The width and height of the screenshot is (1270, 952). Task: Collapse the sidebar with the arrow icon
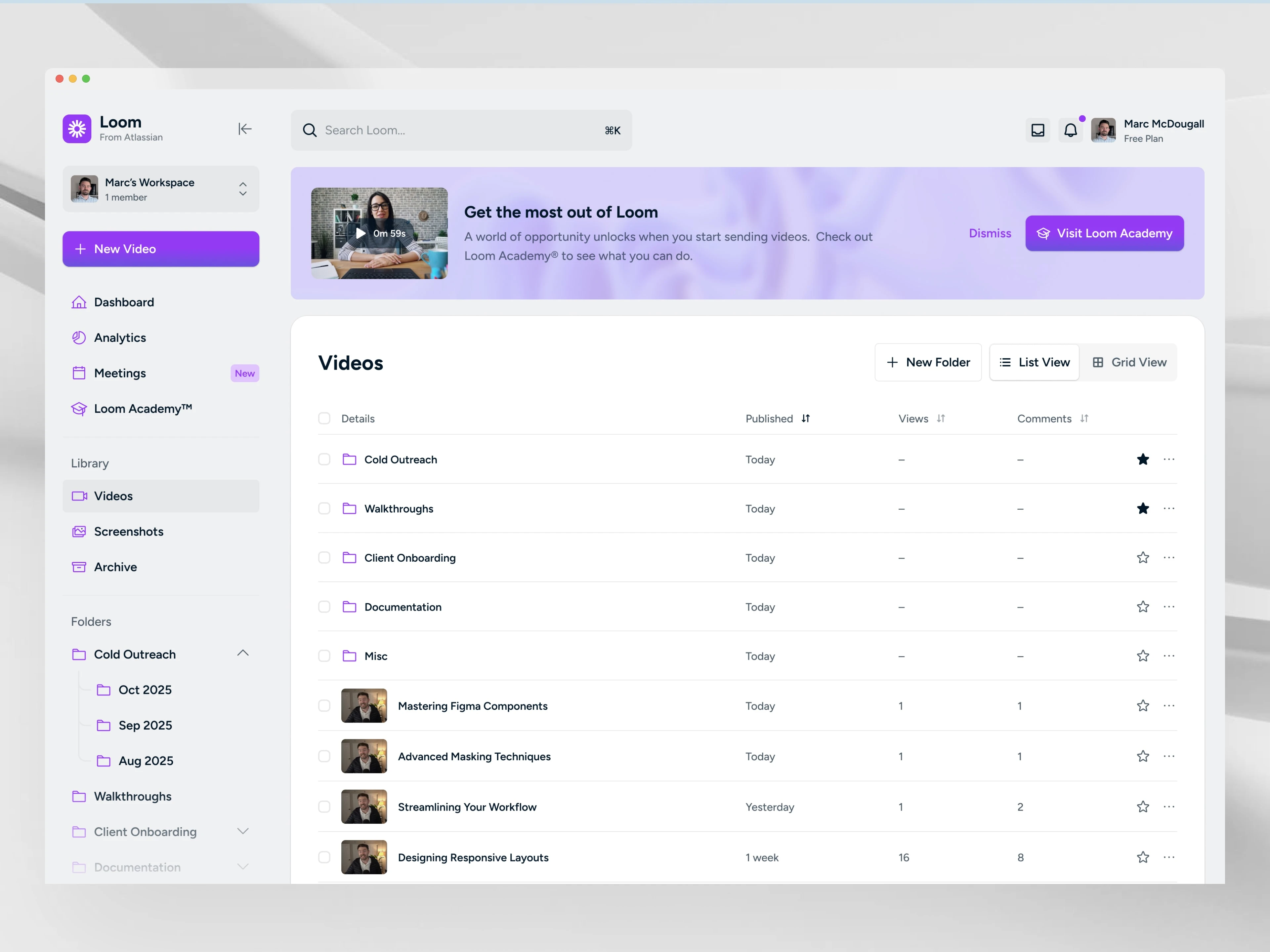tap(245, 129)
